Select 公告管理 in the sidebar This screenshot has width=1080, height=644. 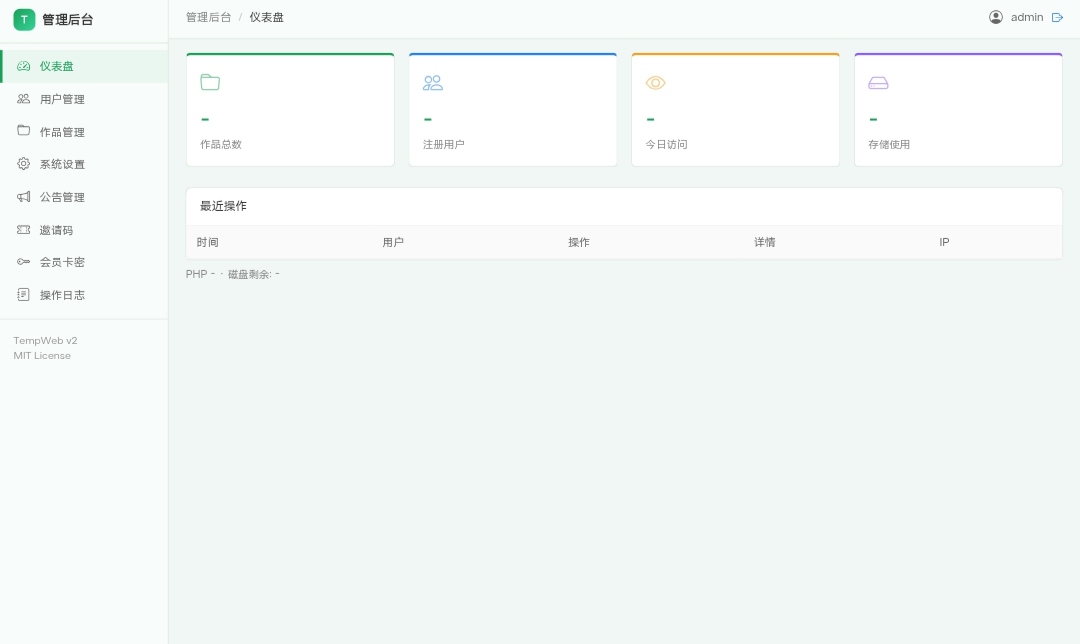tap(84, 197)
